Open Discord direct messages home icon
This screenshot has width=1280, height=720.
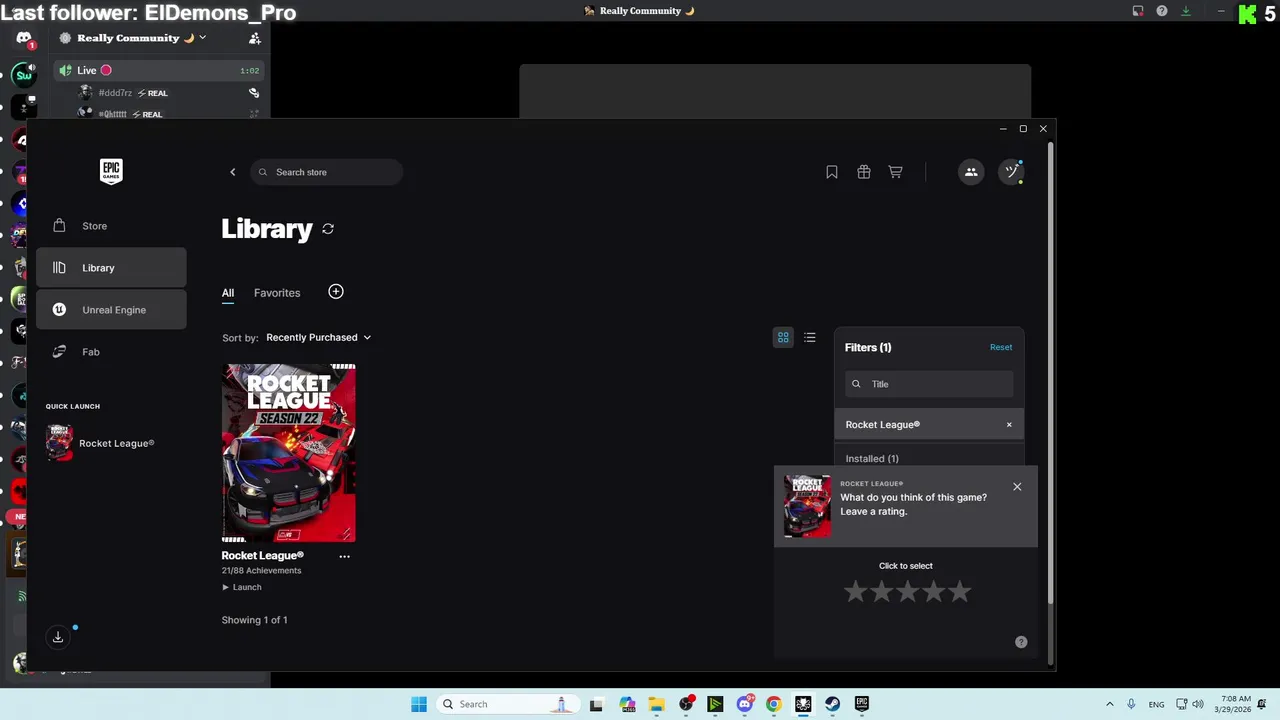23,39
